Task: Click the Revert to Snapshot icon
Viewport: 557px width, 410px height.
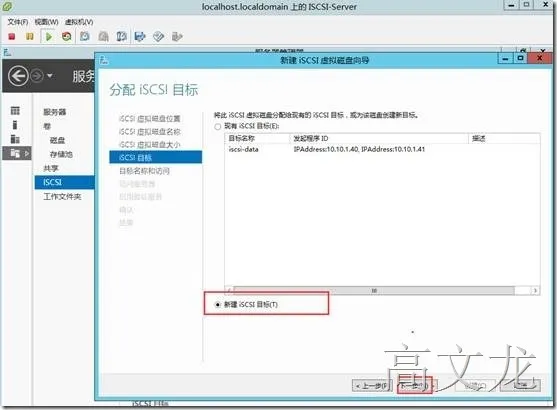Action: 103,37
